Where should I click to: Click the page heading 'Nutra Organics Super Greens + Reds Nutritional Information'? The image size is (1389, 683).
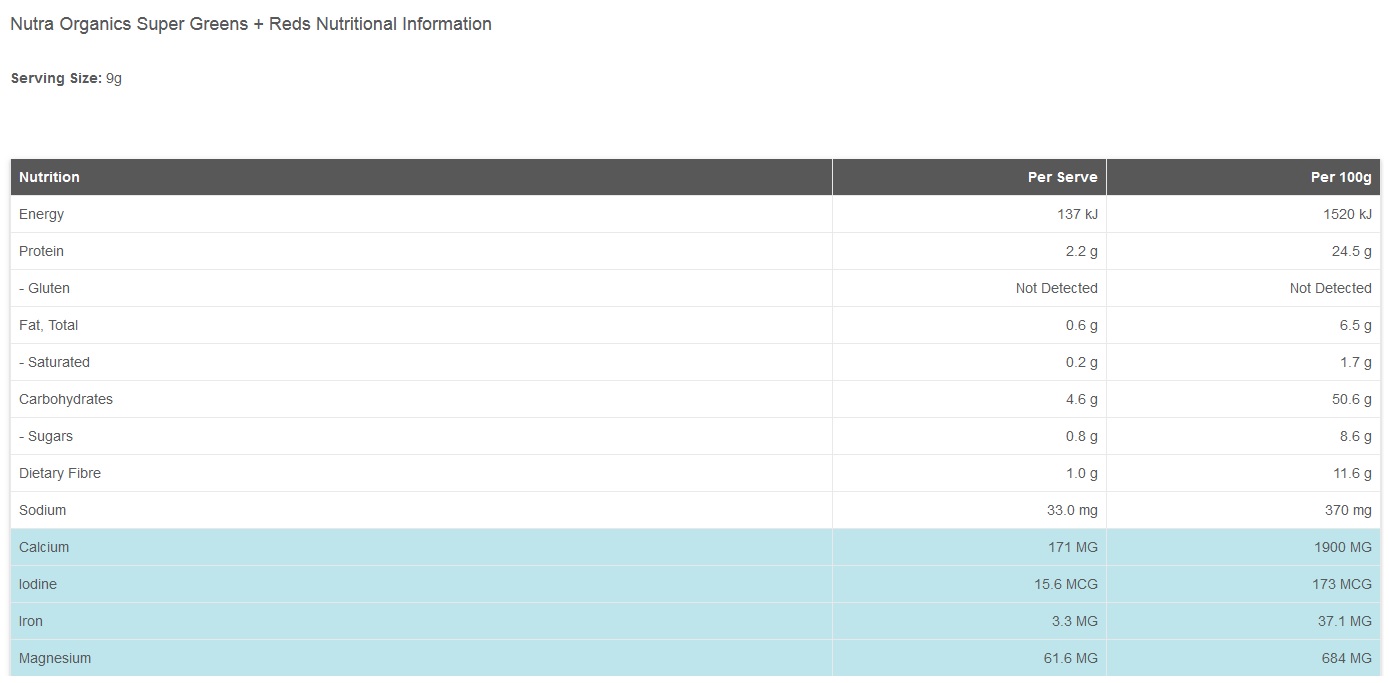pos(251,24)
